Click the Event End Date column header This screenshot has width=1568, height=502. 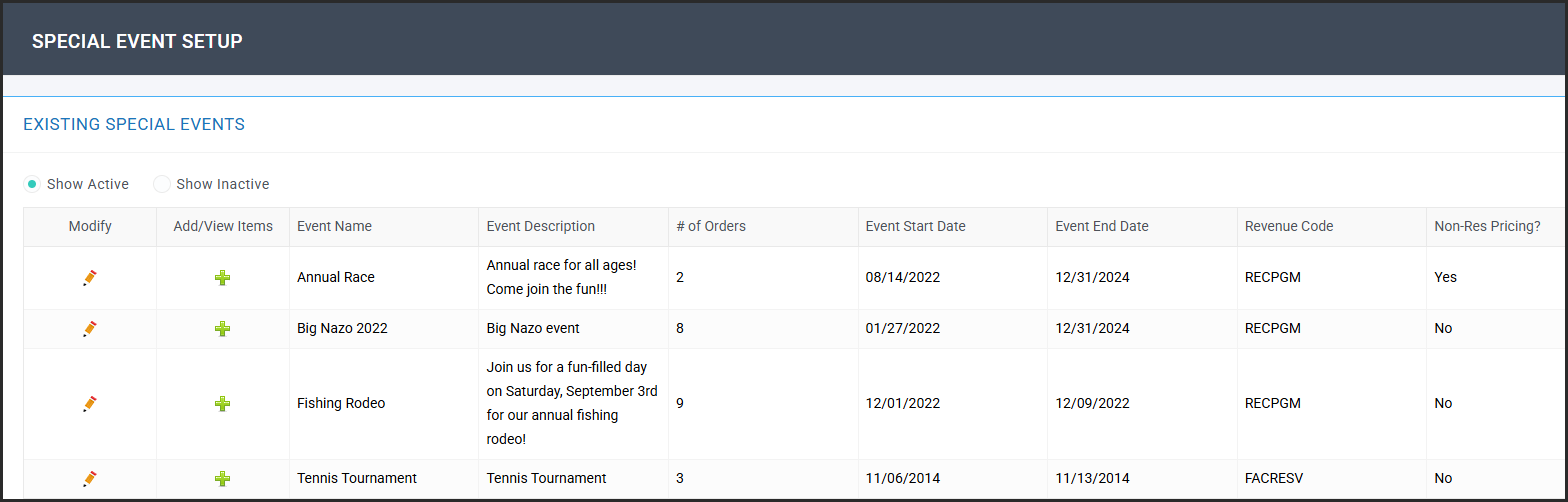pos(1102,226)
